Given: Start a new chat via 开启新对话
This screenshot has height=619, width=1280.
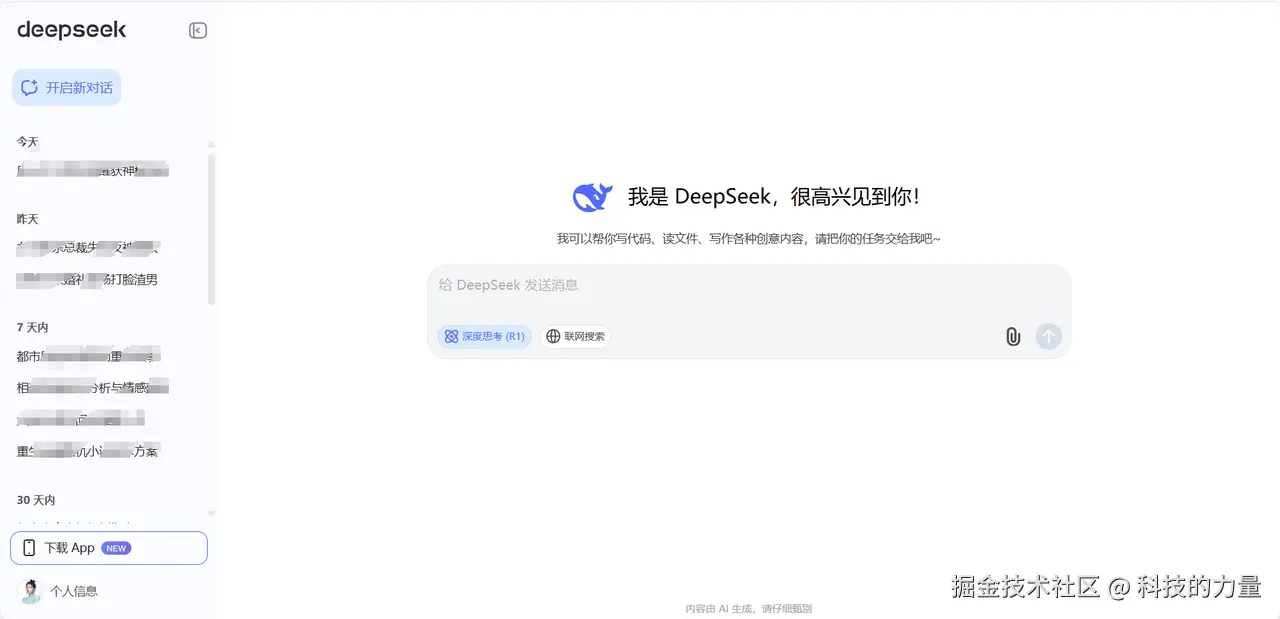Looking at the screenshot, I should coord(67,88).
